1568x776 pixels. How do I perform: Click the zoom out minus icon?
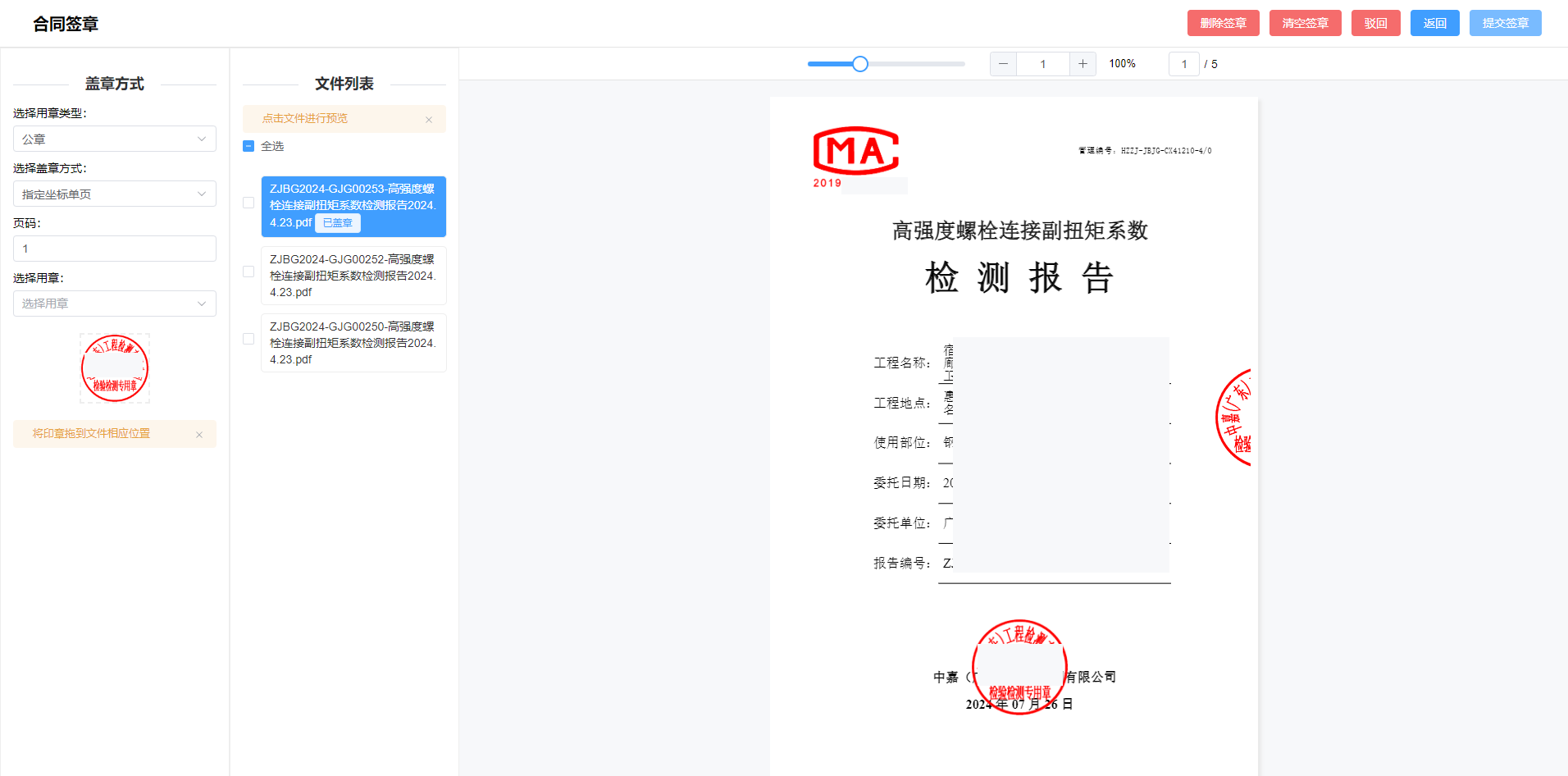click(x=1002, y=63)
